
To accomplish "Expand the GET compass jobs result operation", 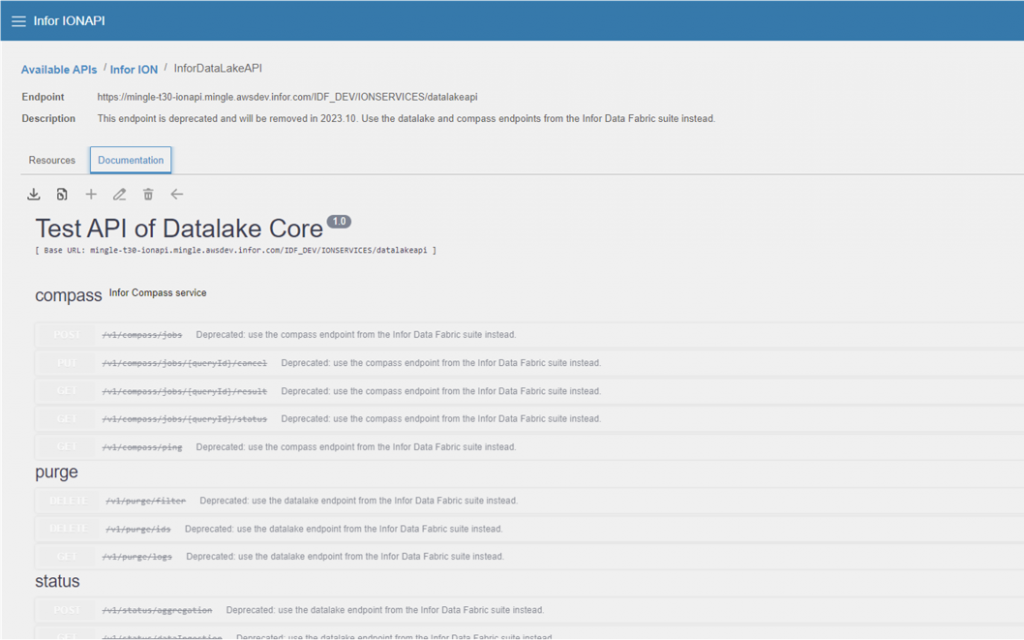I will [529, 391].
